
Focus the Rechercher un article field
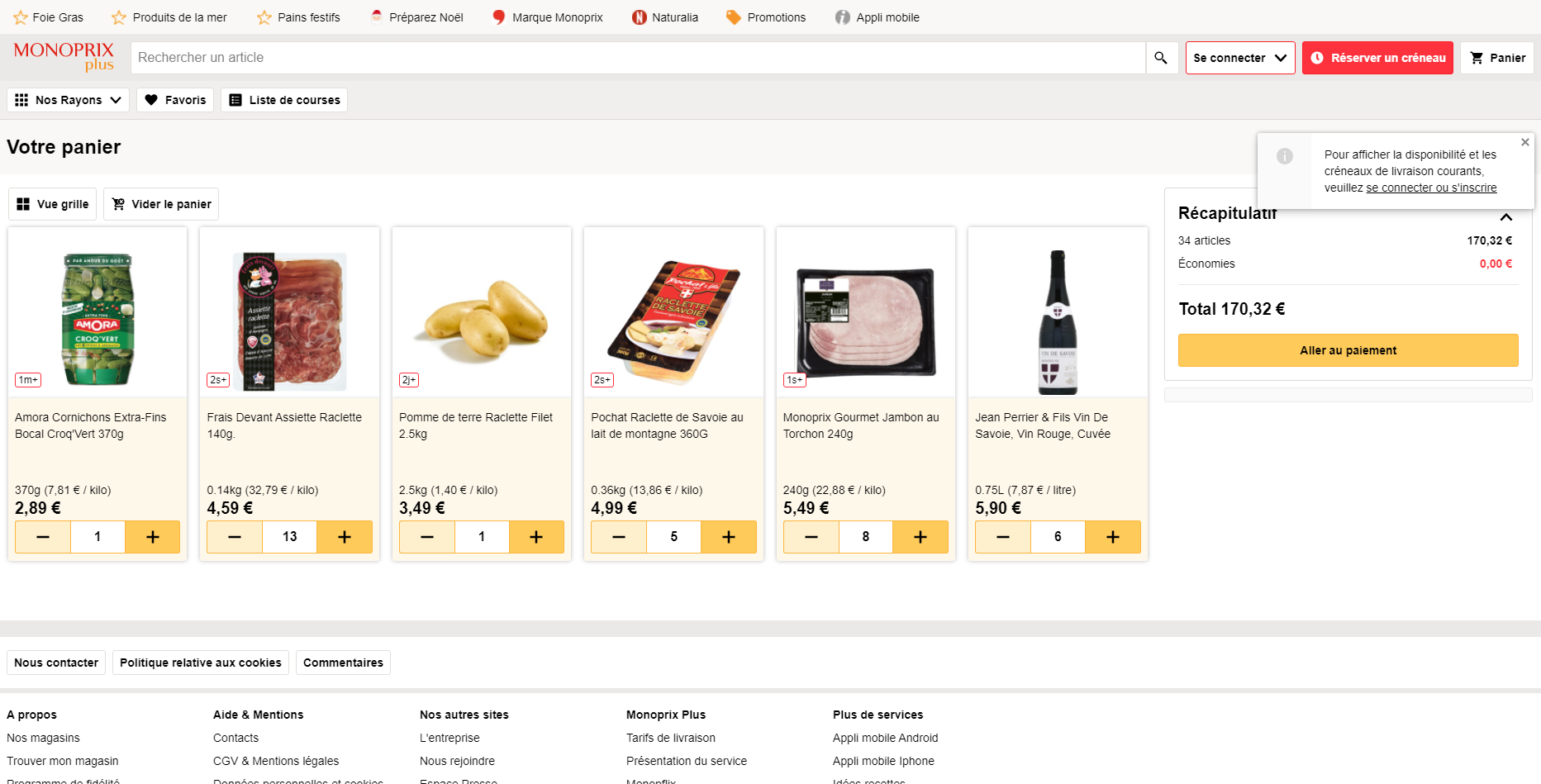[x=638, y=58]
